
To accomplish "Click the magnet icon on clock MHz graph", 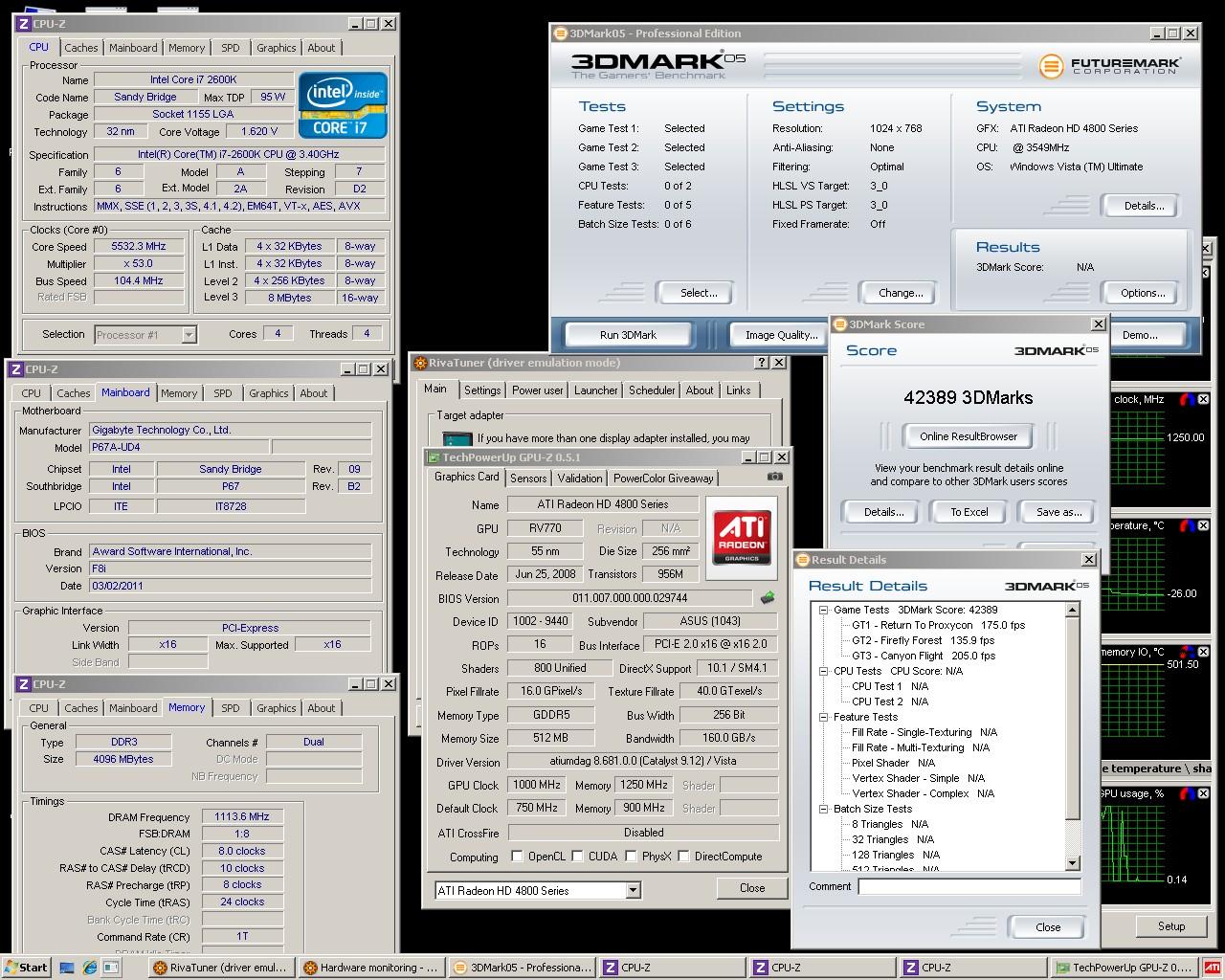I will (x=1187, y=399).
